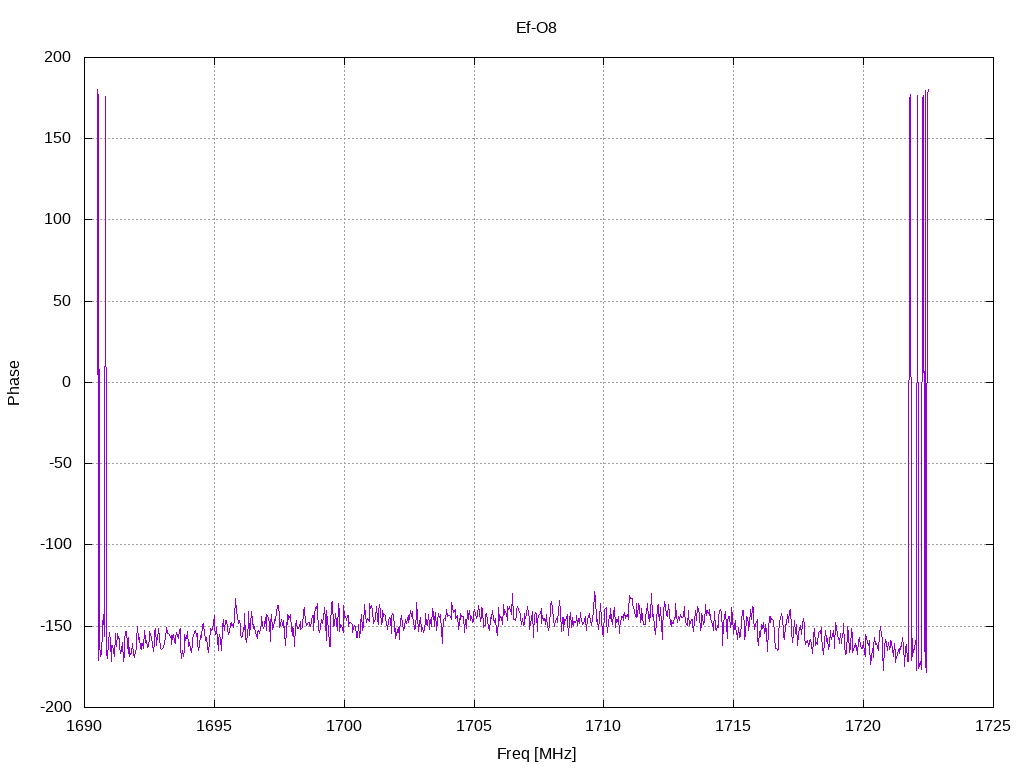
Task: Click the 'Freq [MHz]' x-axis label
Action: 536,754
